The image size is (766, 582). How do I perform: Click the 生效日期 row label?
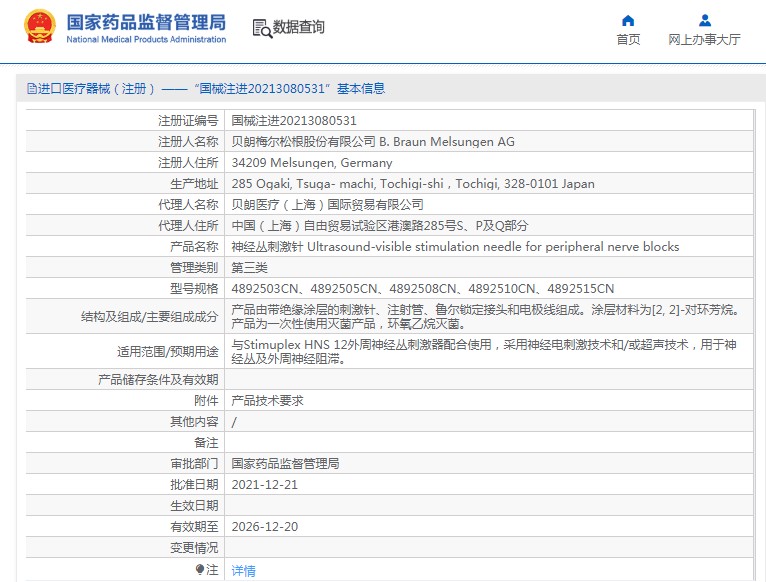coord(194,506)
